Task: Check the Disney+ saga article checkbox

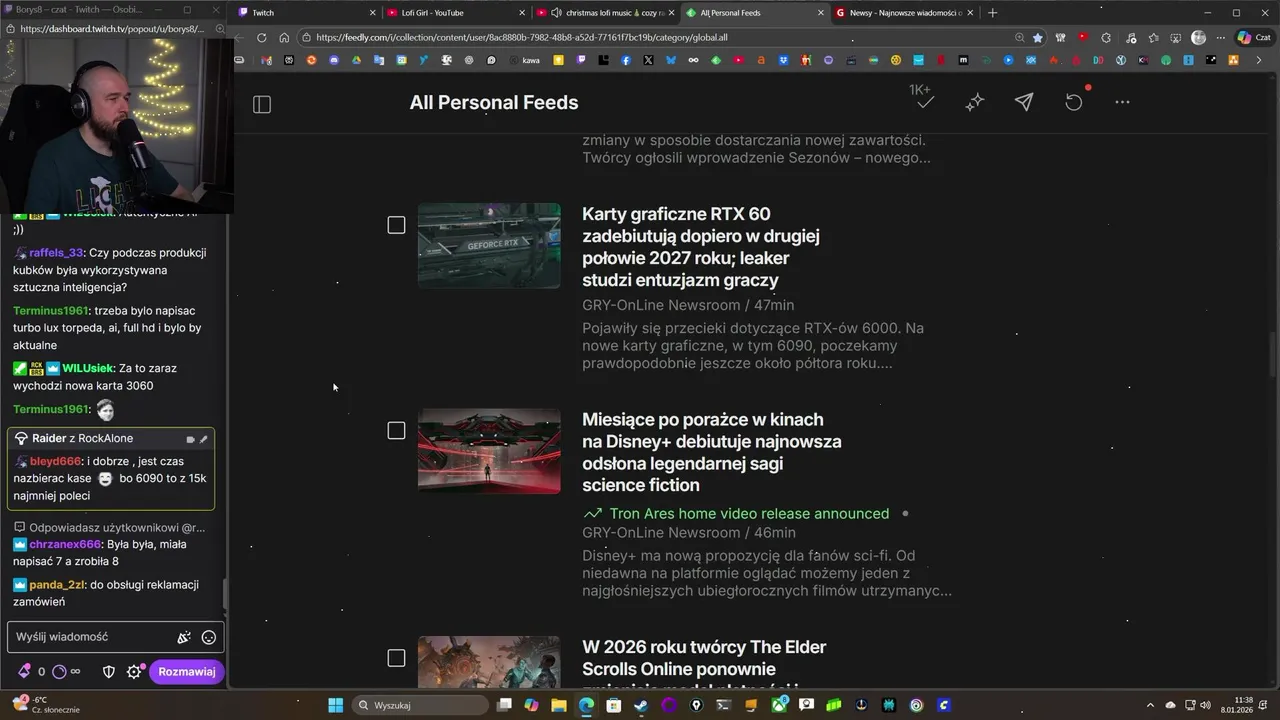Action: coord(396,430)
